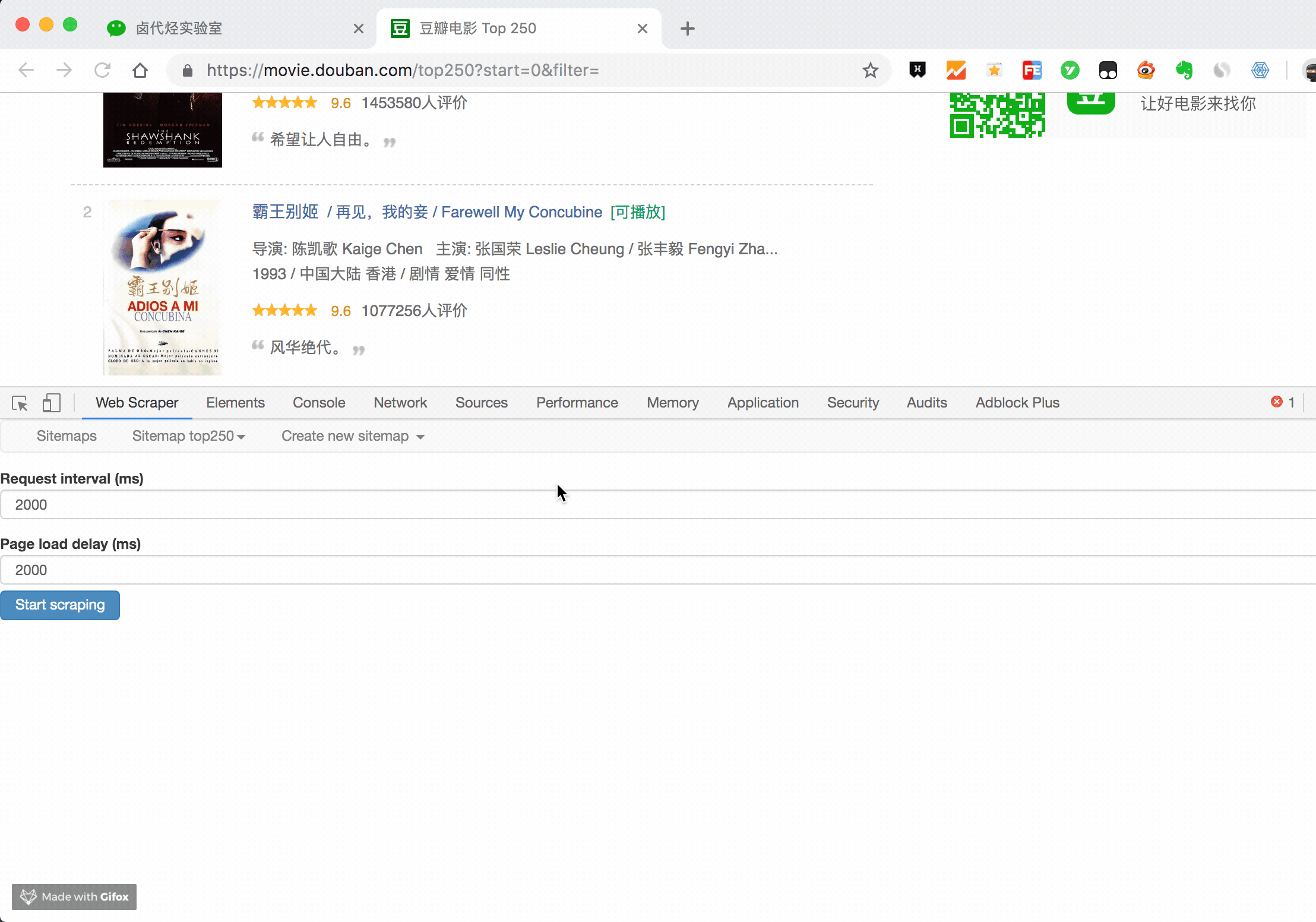
Task: Open the starred bookmark extension icon
Action: [994, 70]
